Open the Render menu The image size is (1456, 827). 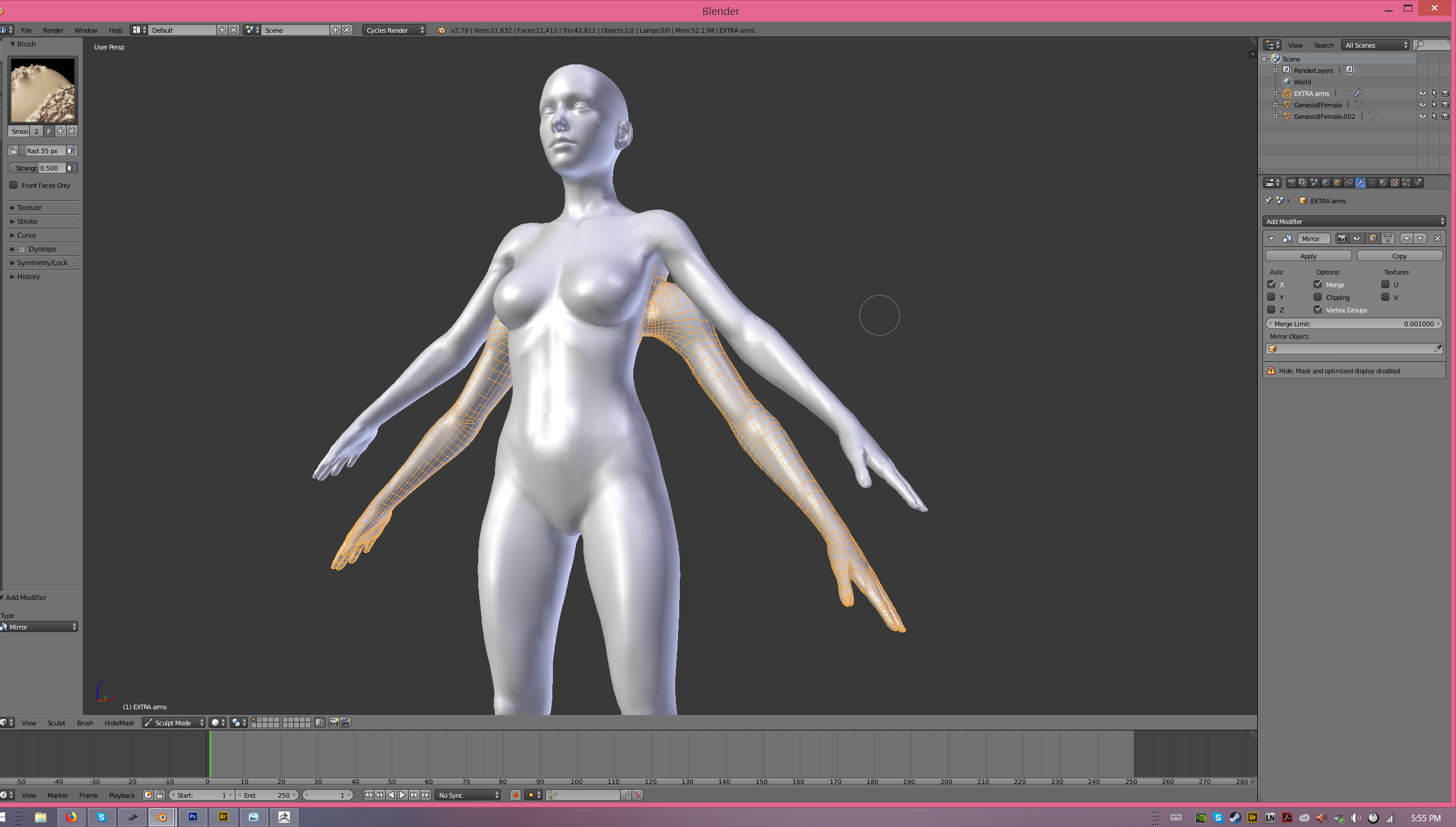(53, 30)
